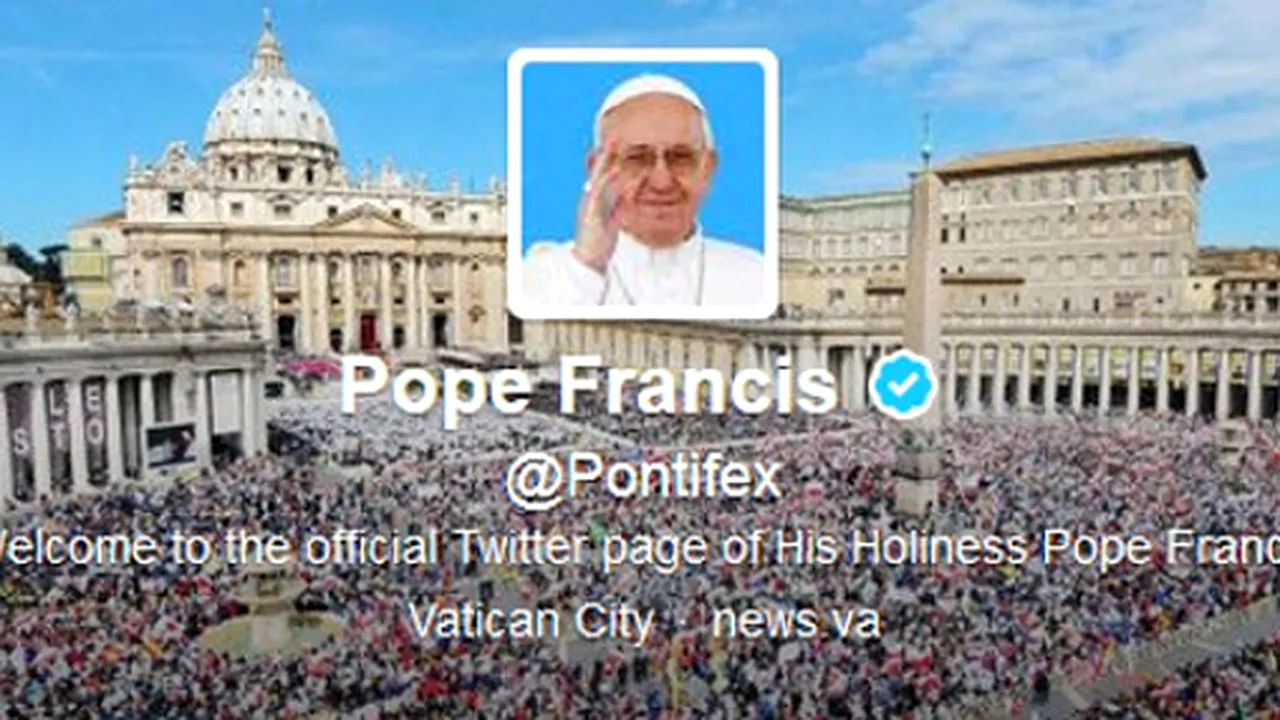1280x720 pixels.
Task: Click the "Pope Francis" display name
Action: [589, 385]
